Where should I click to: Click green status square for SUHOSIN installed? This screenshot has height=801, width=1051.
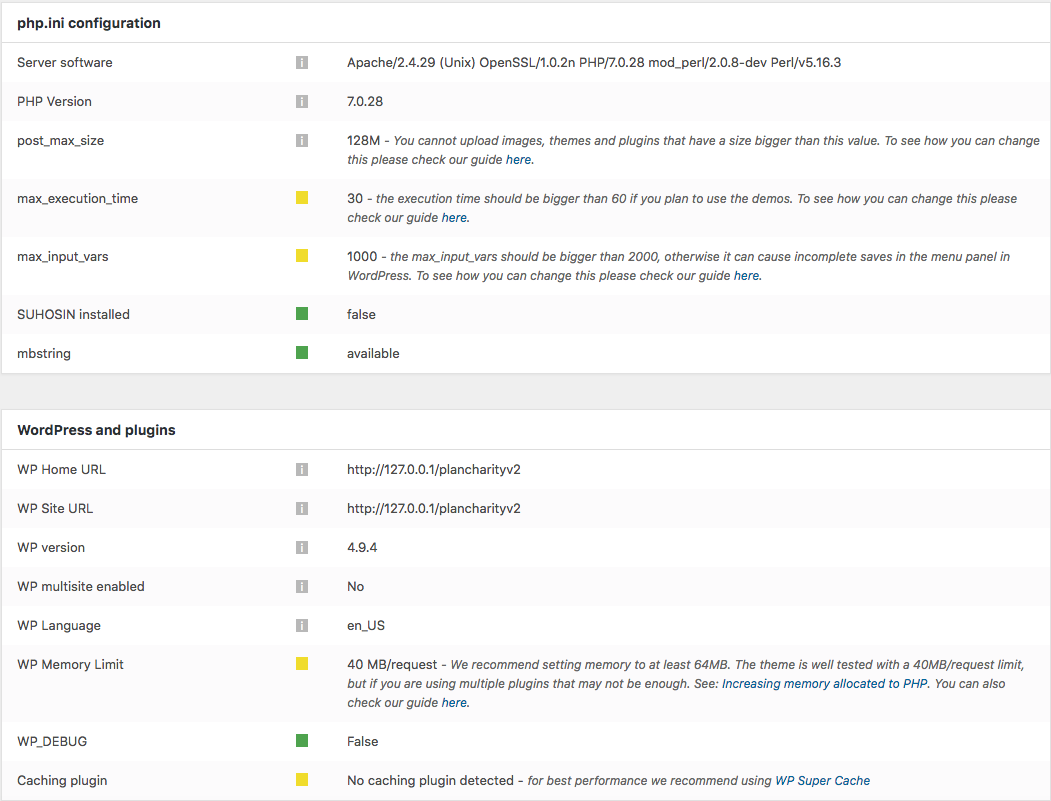coord(302,314)
